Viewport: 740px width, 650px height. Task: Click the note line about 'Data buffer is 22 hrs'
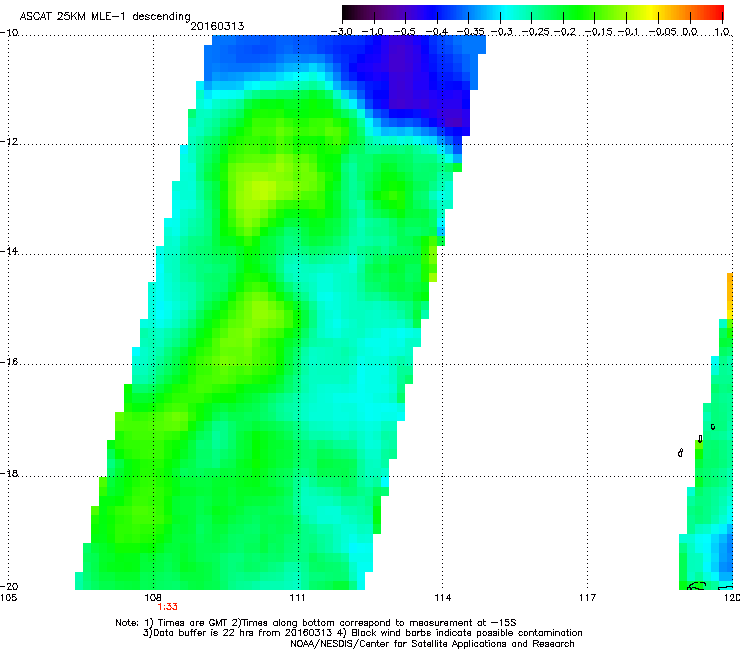click(362, 633)
